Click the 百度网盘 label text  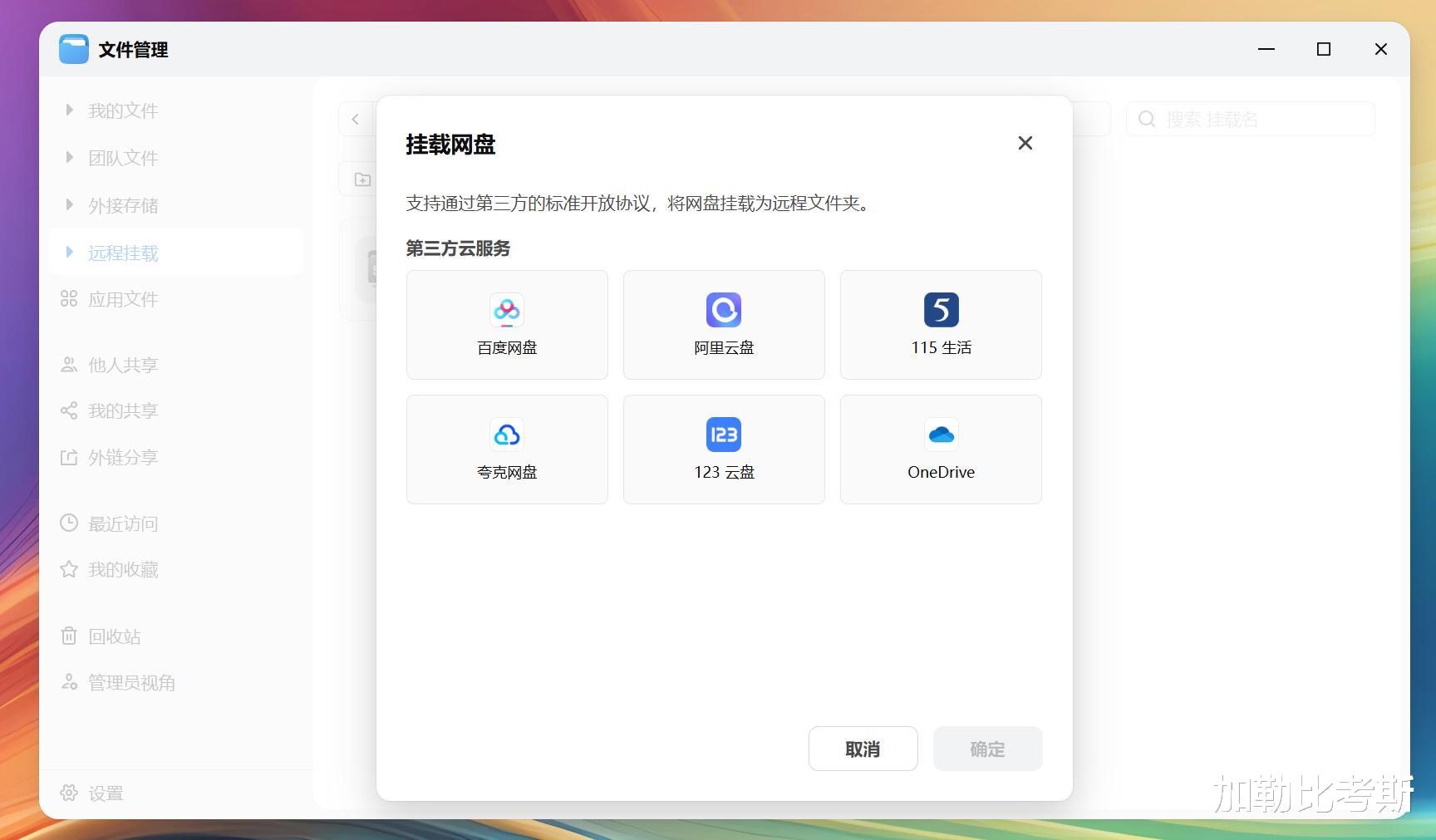pos(507,347)
